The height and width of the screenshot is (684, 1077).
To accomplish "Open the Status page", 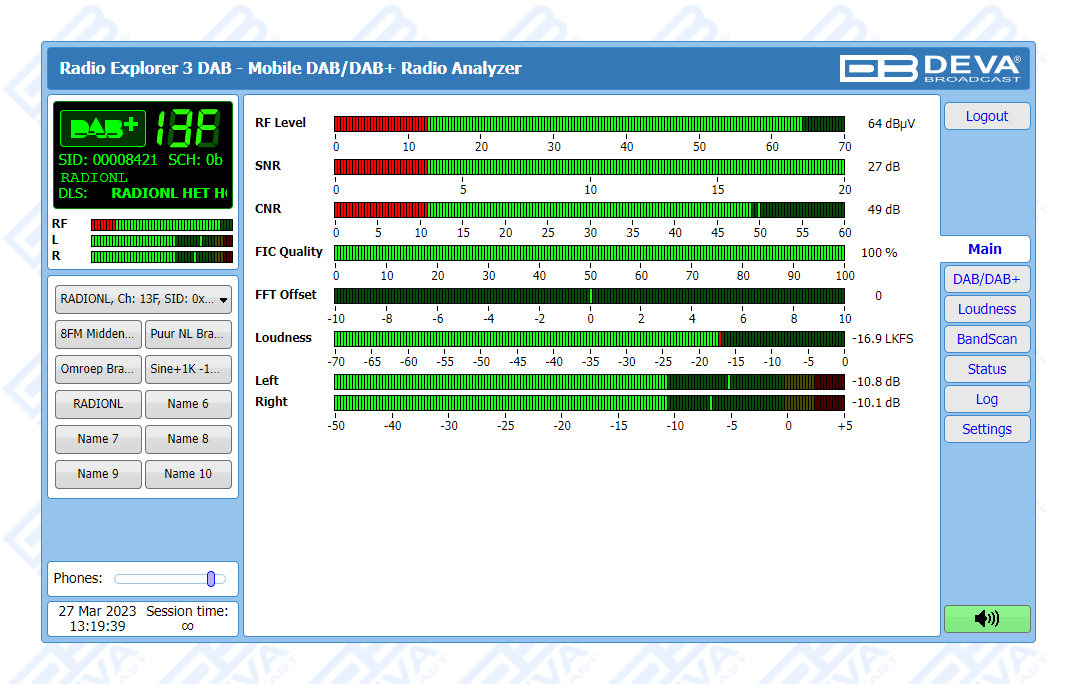I will [986, 369].
